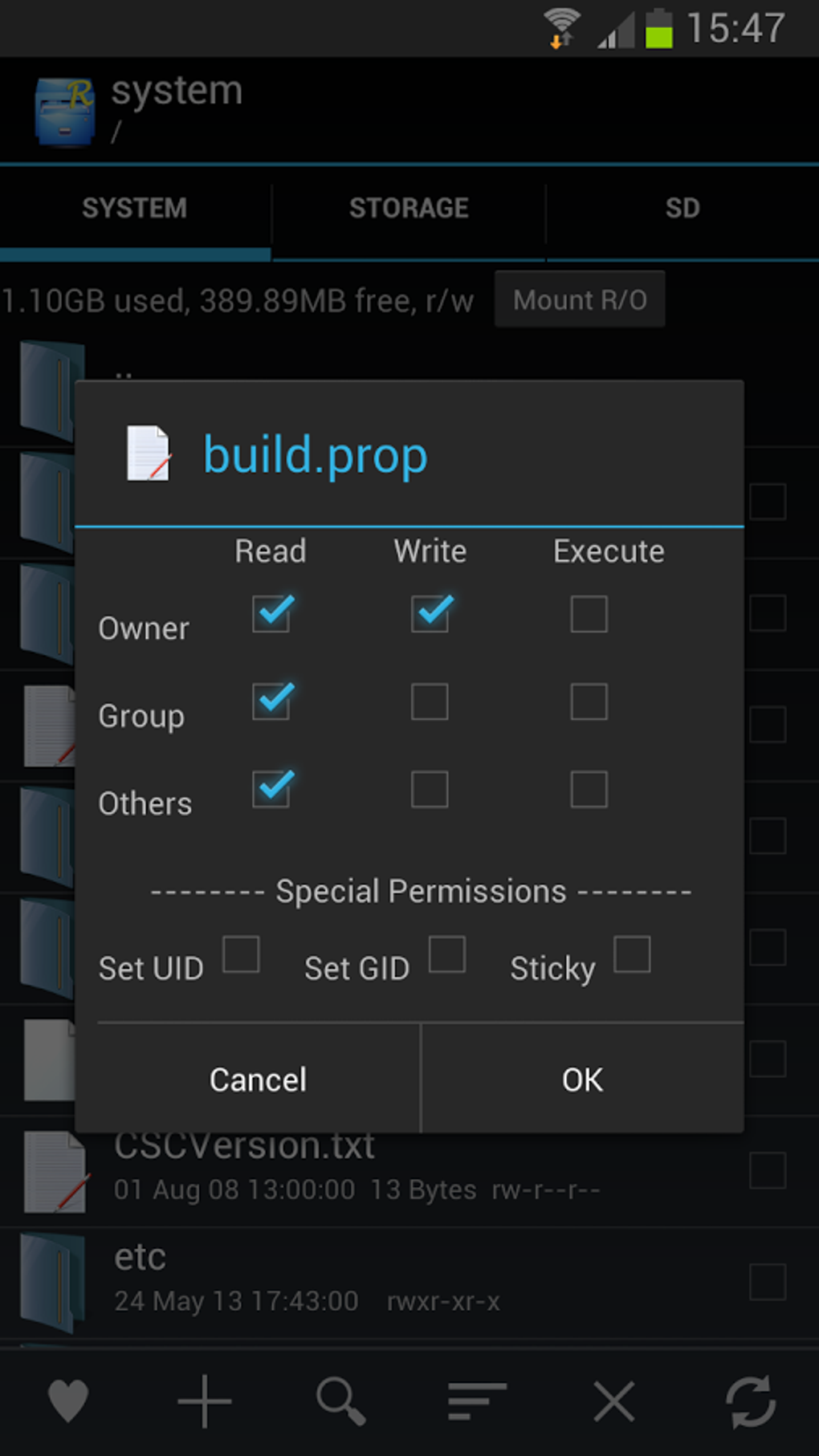Tap the X icon in bottom toolbar
This screenshot has height=1456, width=819.
pyautogui.click(x=613, y=1401)
